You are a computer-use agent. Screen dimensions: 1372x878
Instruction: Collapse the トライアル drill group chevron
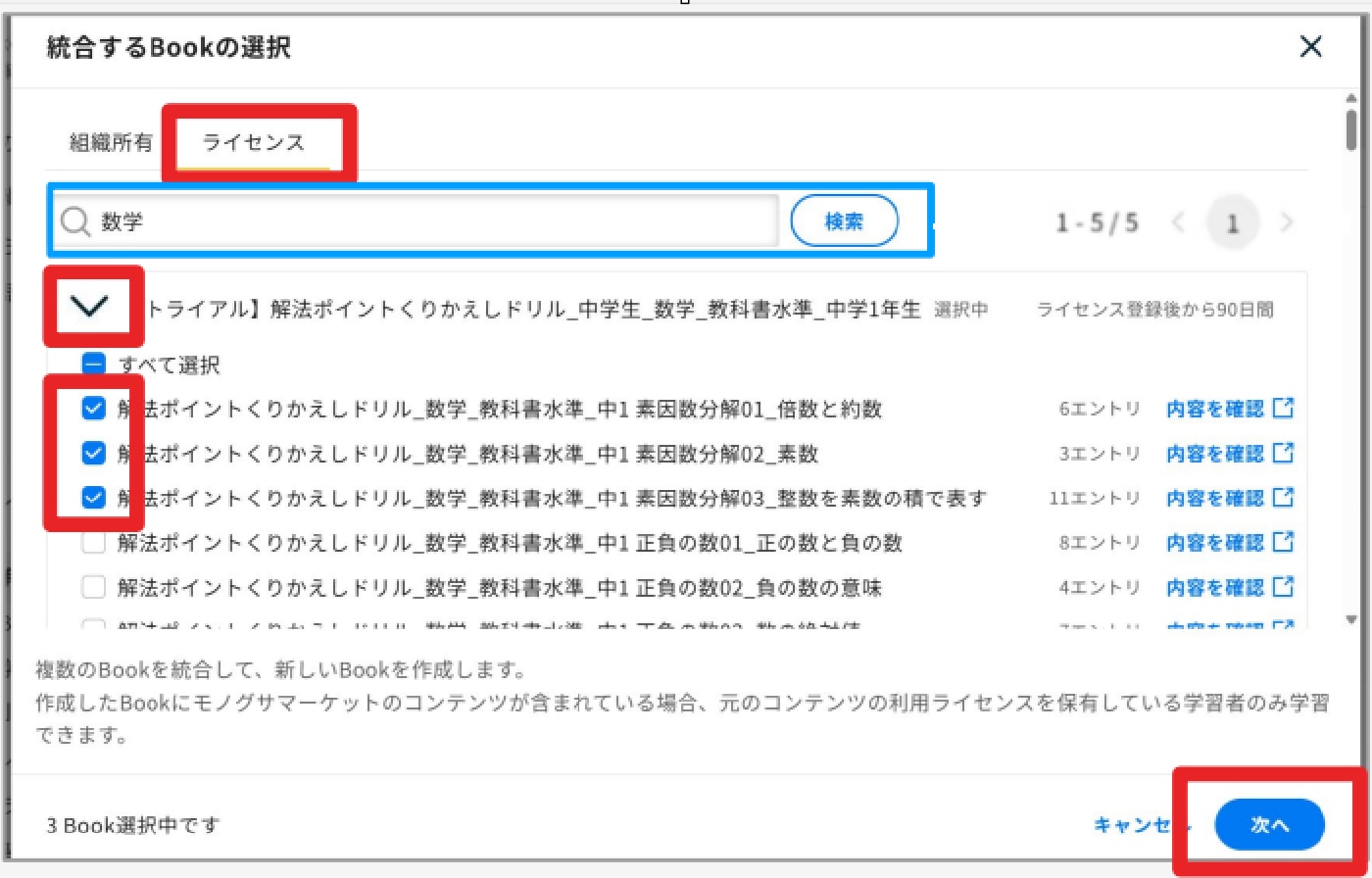coord(90,308)
